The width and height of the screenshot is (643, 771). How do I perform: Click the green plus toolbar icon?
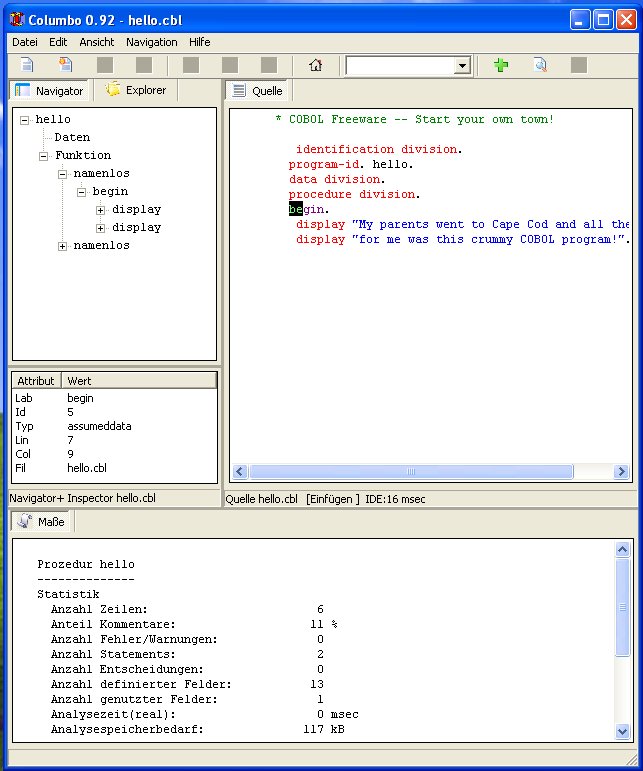[x=501, y=65]
